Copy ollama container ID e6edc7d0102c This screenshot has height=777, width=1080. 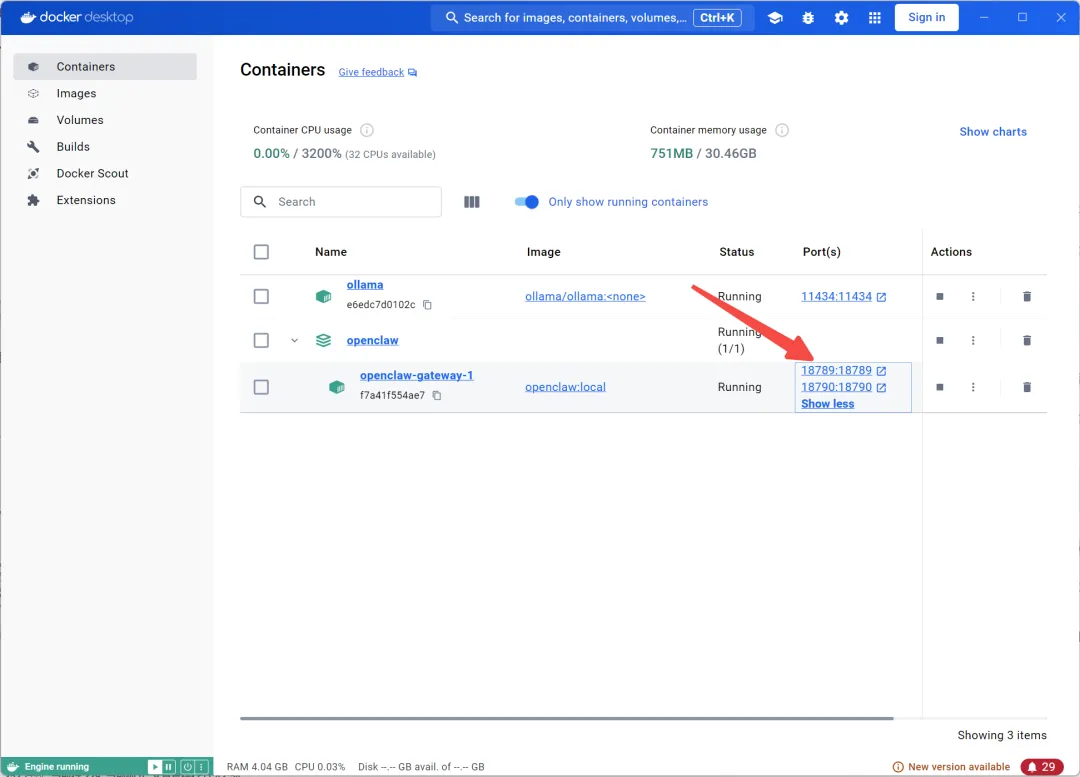pos(427,304)
